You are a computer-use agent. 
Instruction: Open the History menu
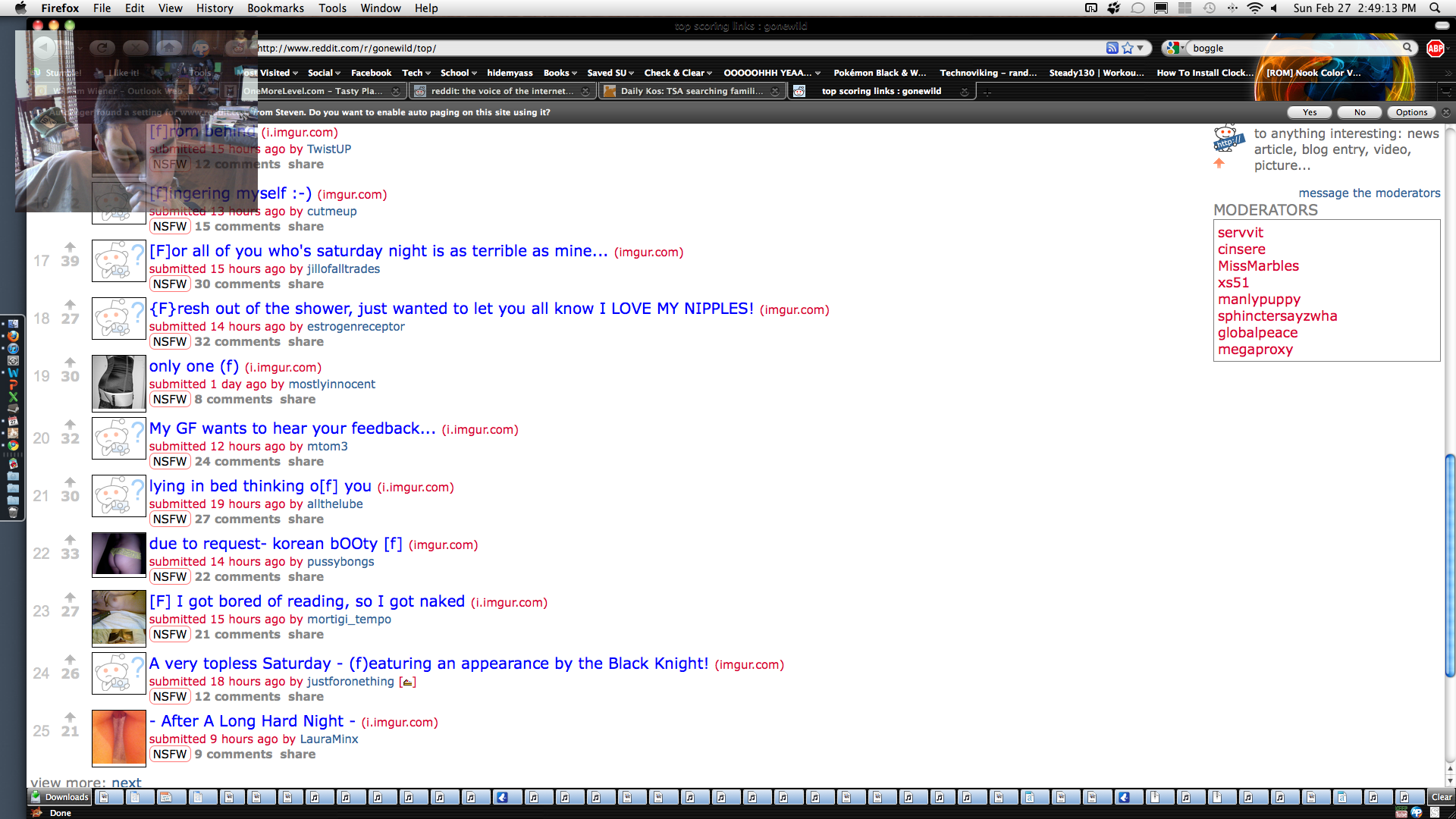click(x=215, y=8)
